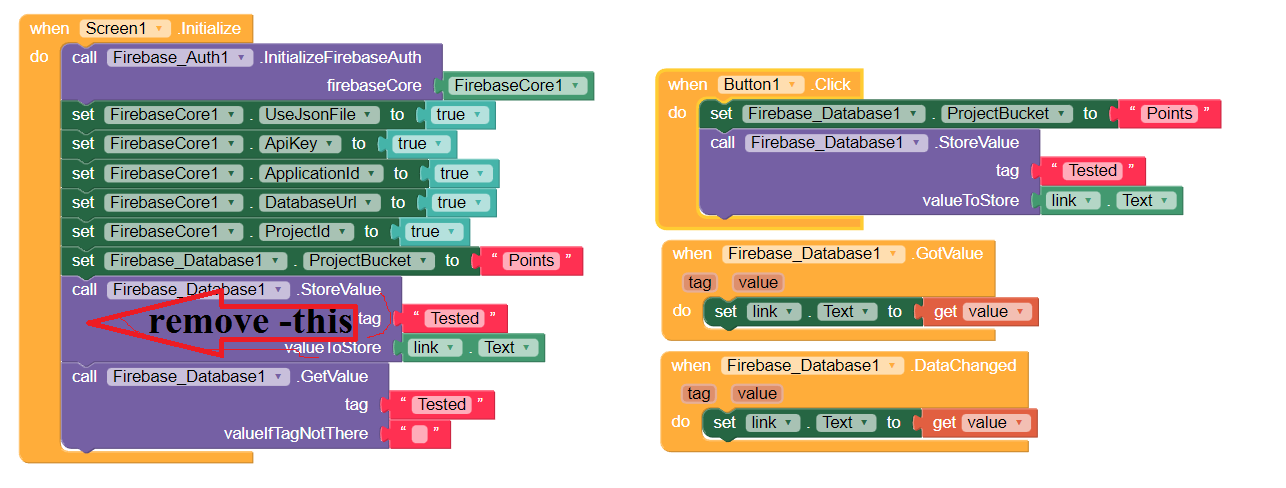Open the FirebaseCore1 dropdown on the UseJsonFile row
Image resolution: width=1286 pixels, height=488 pixels.
tap(174, 115)
